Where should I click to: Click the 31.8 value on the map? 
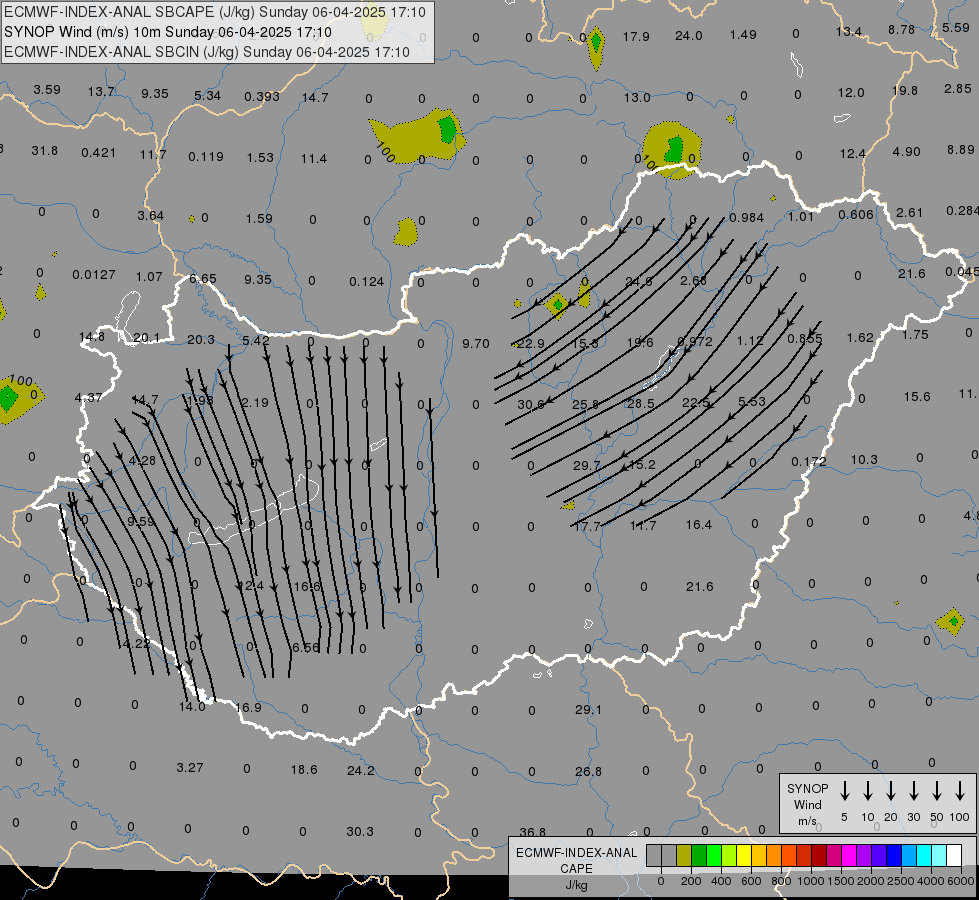pos(44,151)
